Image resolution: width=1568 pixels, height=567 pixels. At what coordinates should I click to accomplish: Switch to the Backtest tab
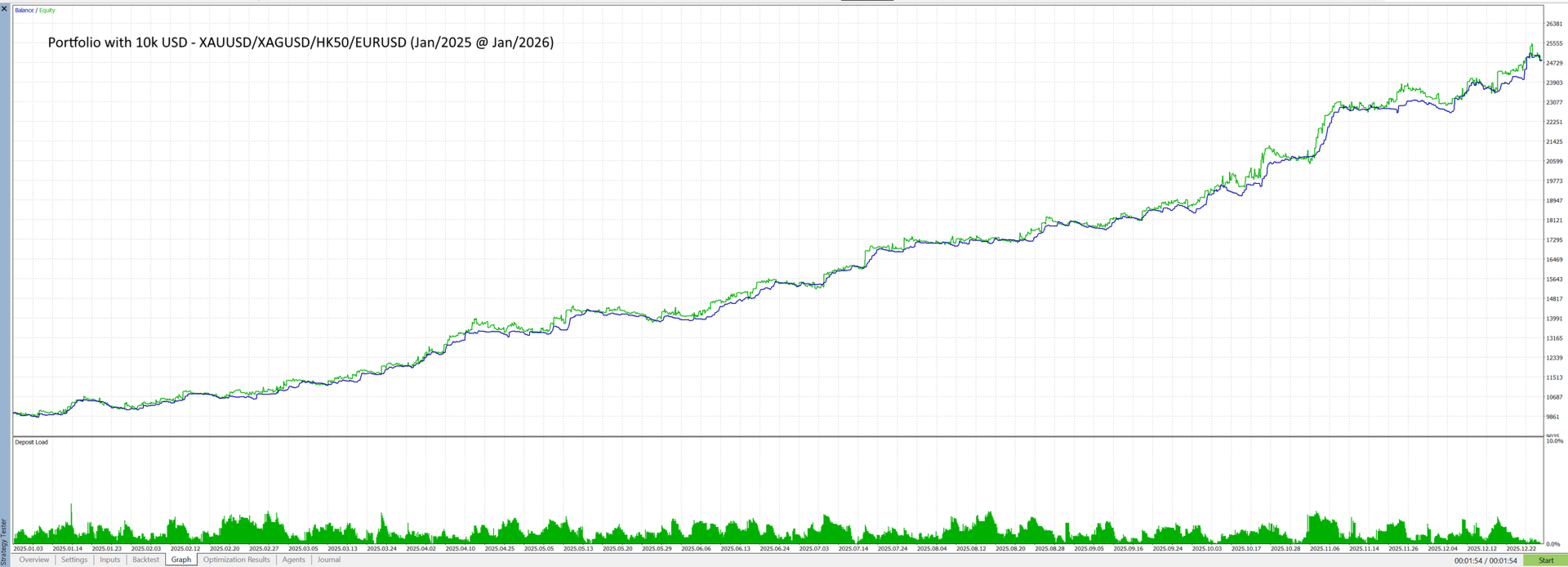point(145,560)
